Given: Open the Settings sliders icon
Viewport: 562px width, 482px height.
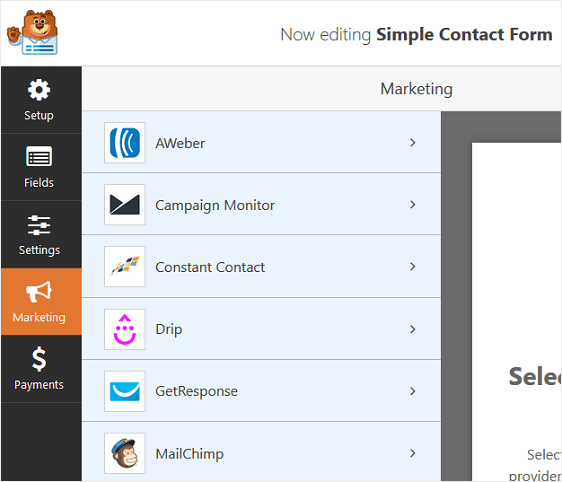Looking at the screenshot, I should (39, 225).
